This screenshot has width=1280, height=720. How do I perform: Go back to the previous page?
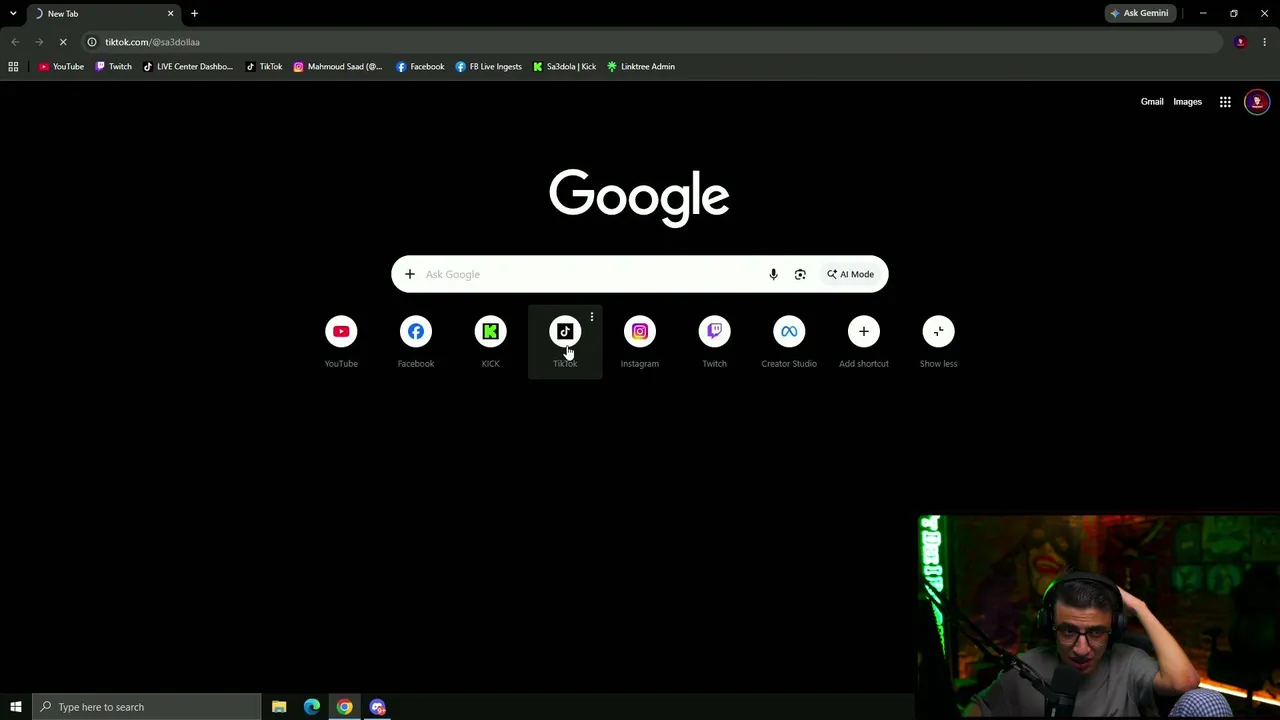tap(15, 42)
